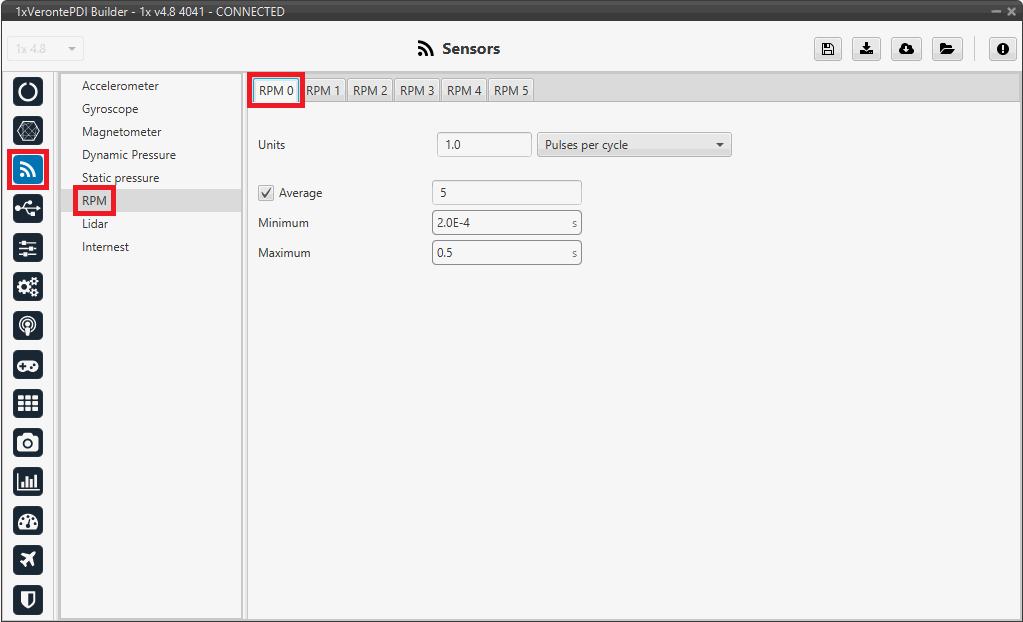
Task: Select Lidar in the sensor list
Action: [95, 224]
